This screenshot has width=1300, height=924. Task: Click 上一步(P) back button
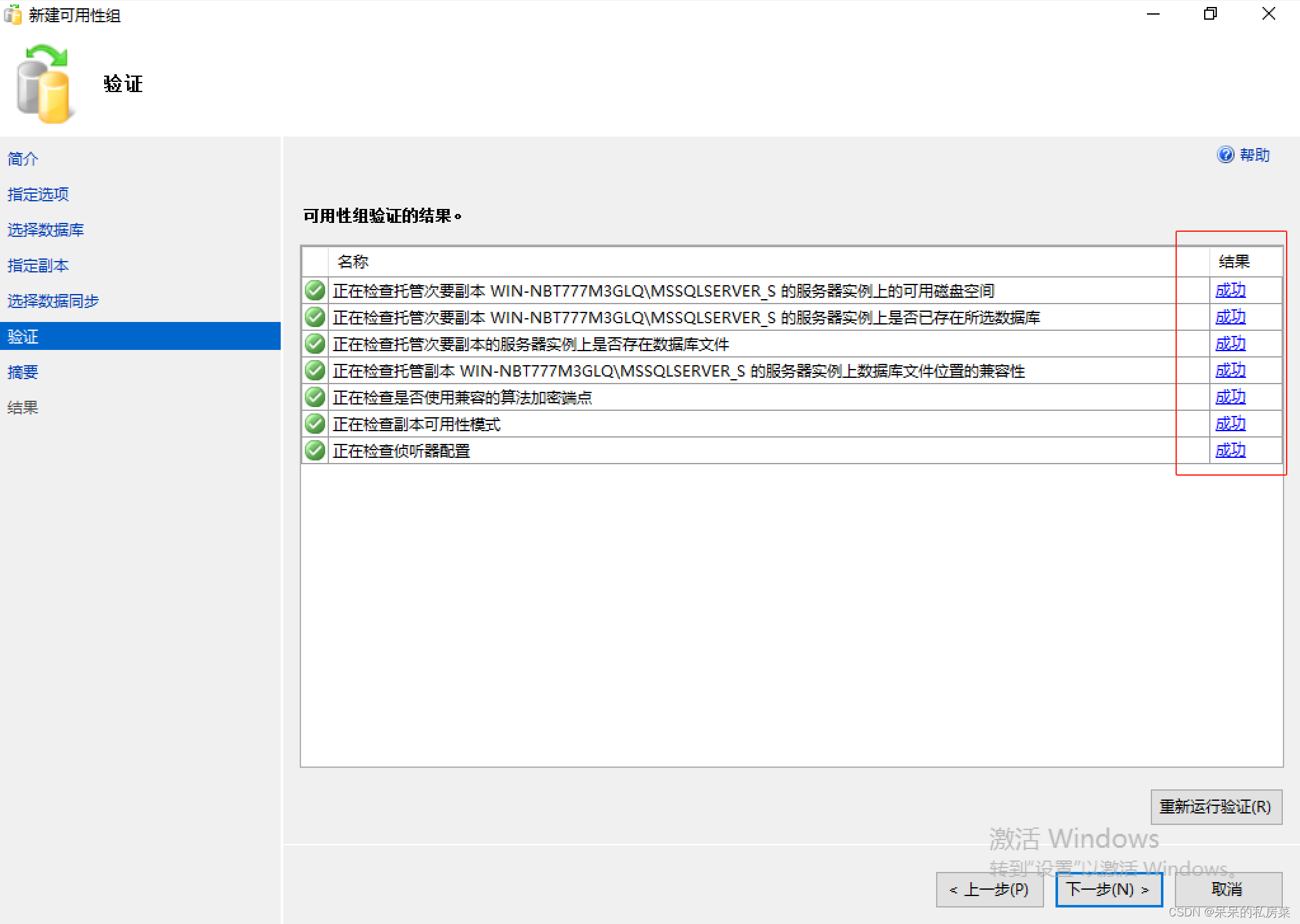pyautogui.click(x=989, y=890)
